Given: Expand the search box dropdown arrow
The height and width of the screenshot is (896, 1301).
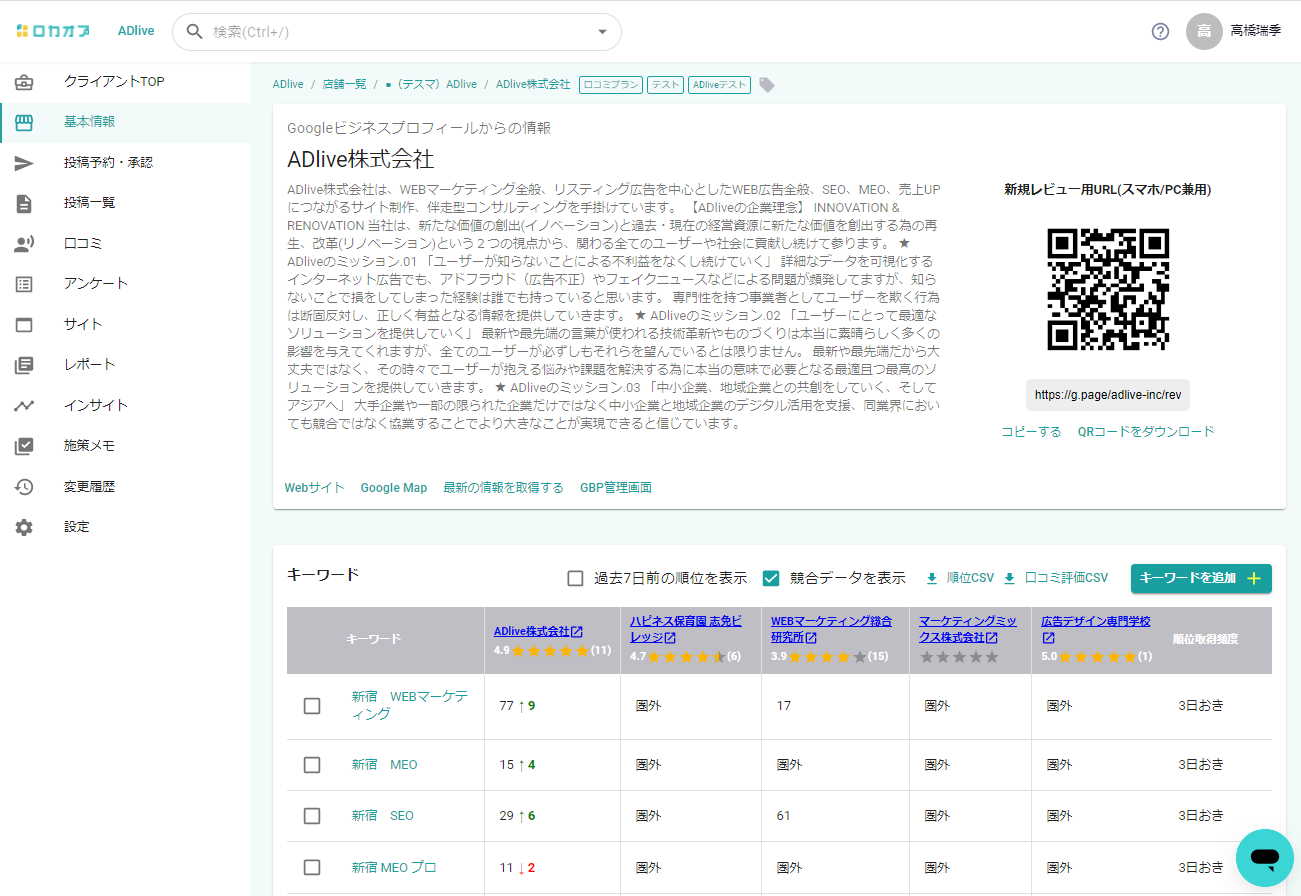Looking at the screenshot, I should [602, 32].
